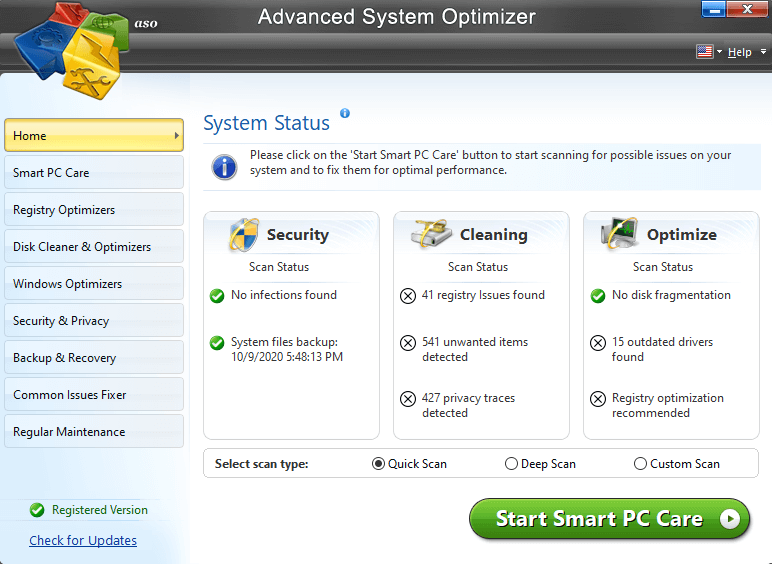Click the Security shield icon
The height and width of the screenshot is (564, 772).
244,235
